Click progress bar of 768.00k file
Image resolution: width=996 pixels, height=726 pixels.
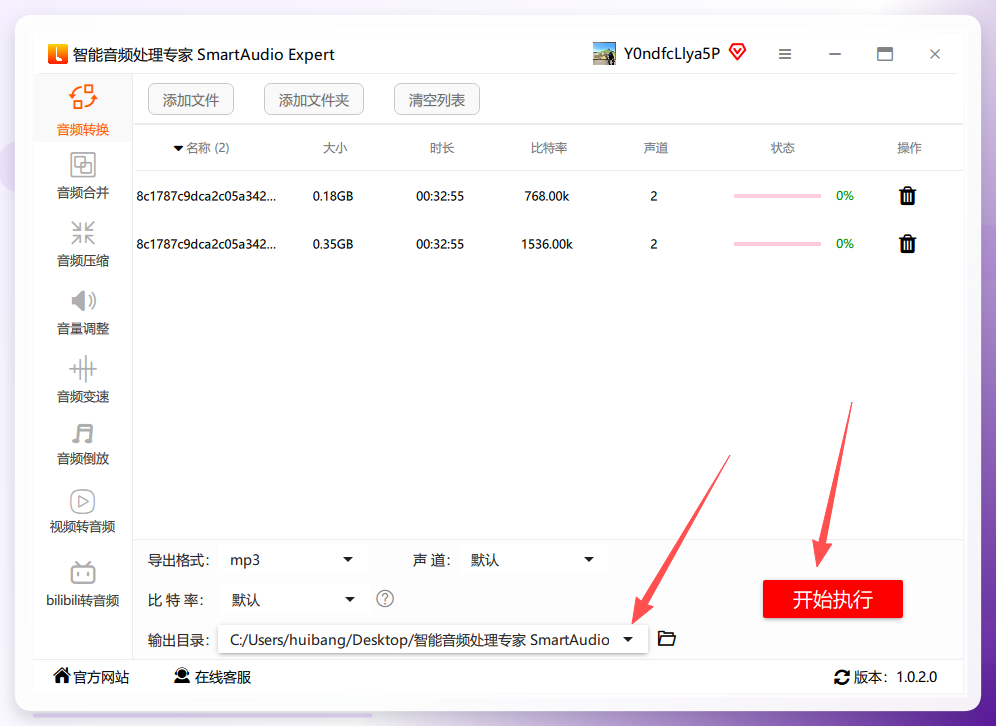point(777,196)
